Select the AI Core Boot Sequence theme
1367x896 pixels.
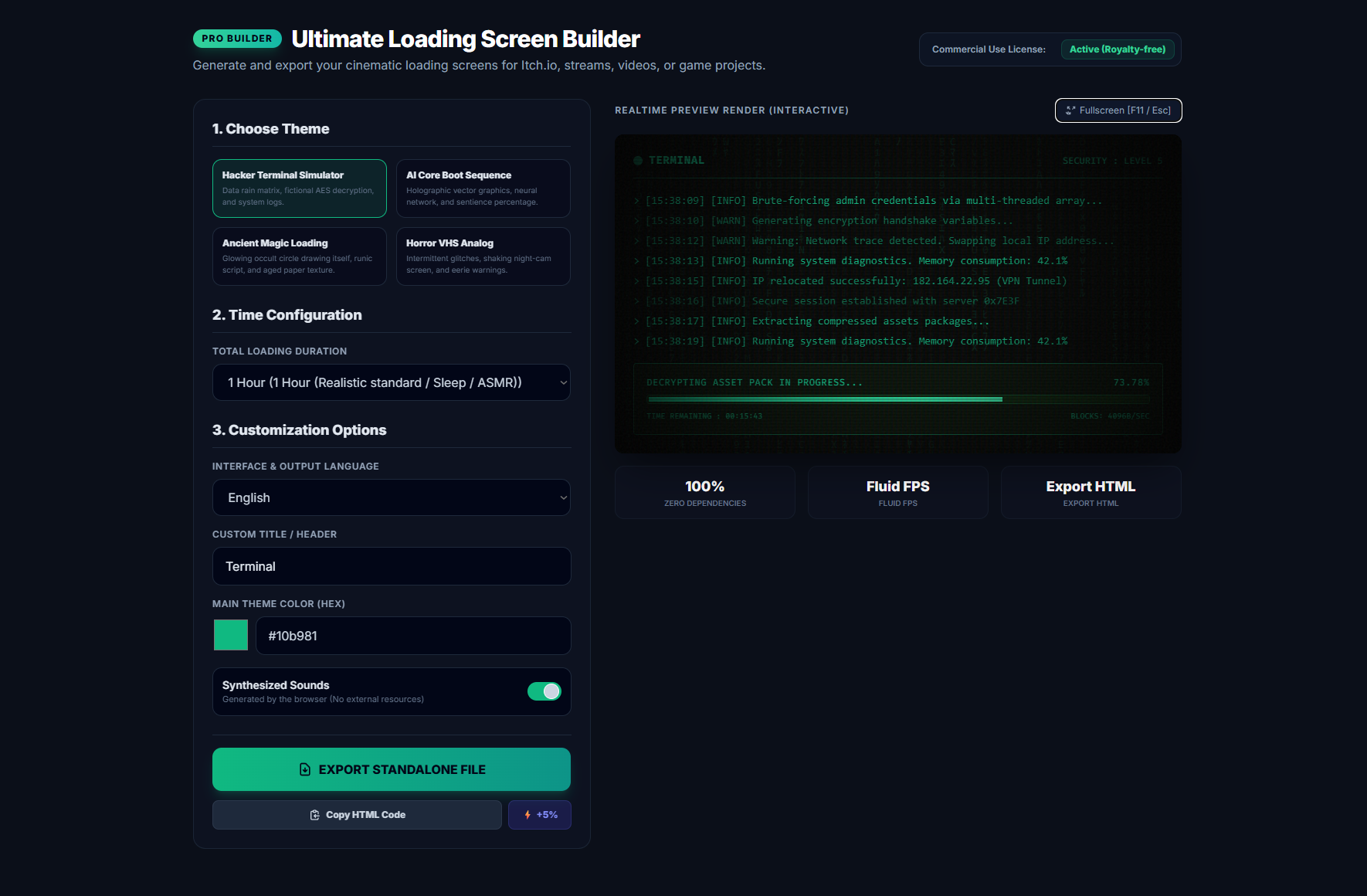[x=483, y=188]
